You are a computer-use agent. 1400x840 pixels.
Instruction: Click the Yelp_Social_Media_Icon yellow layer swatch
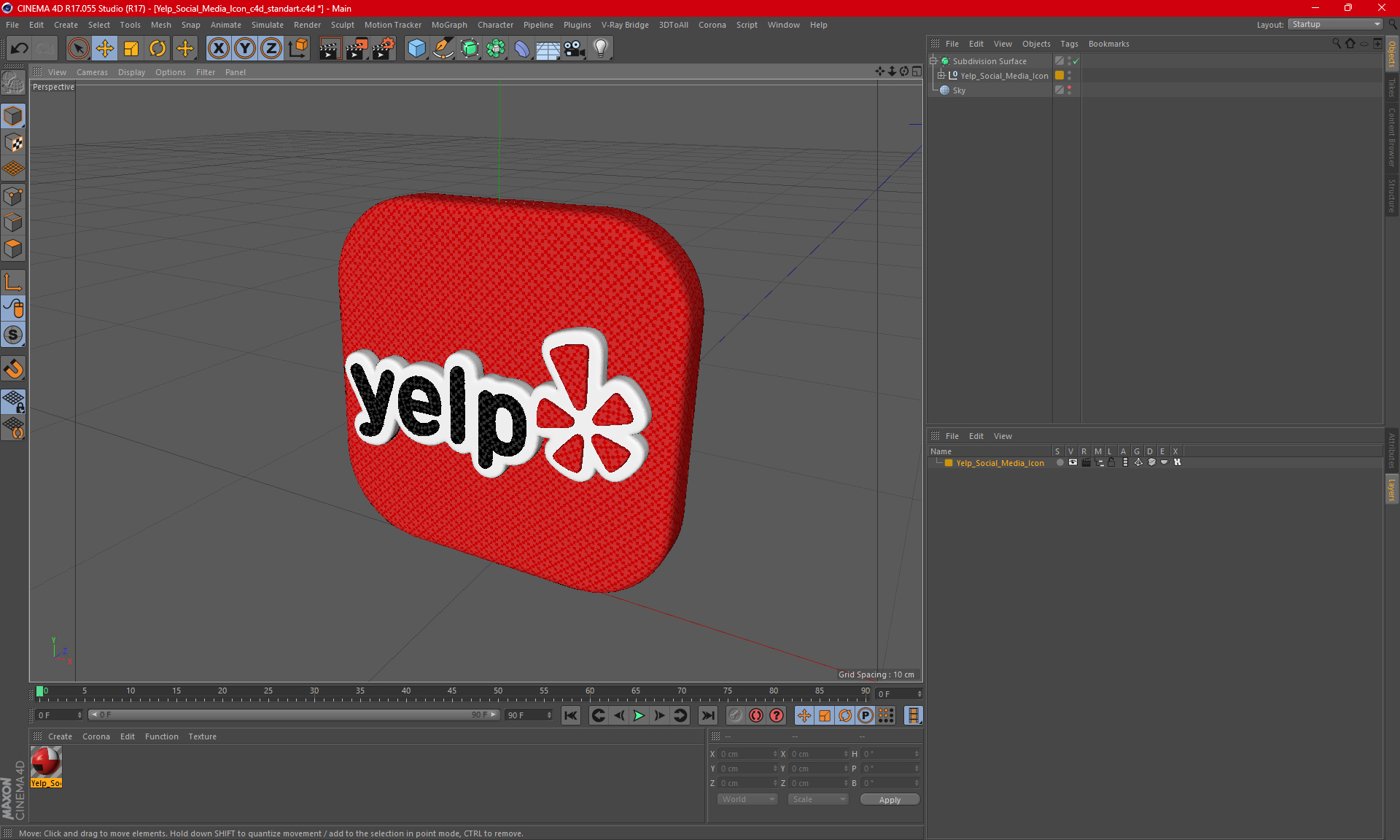click(x=1059, y=75)
